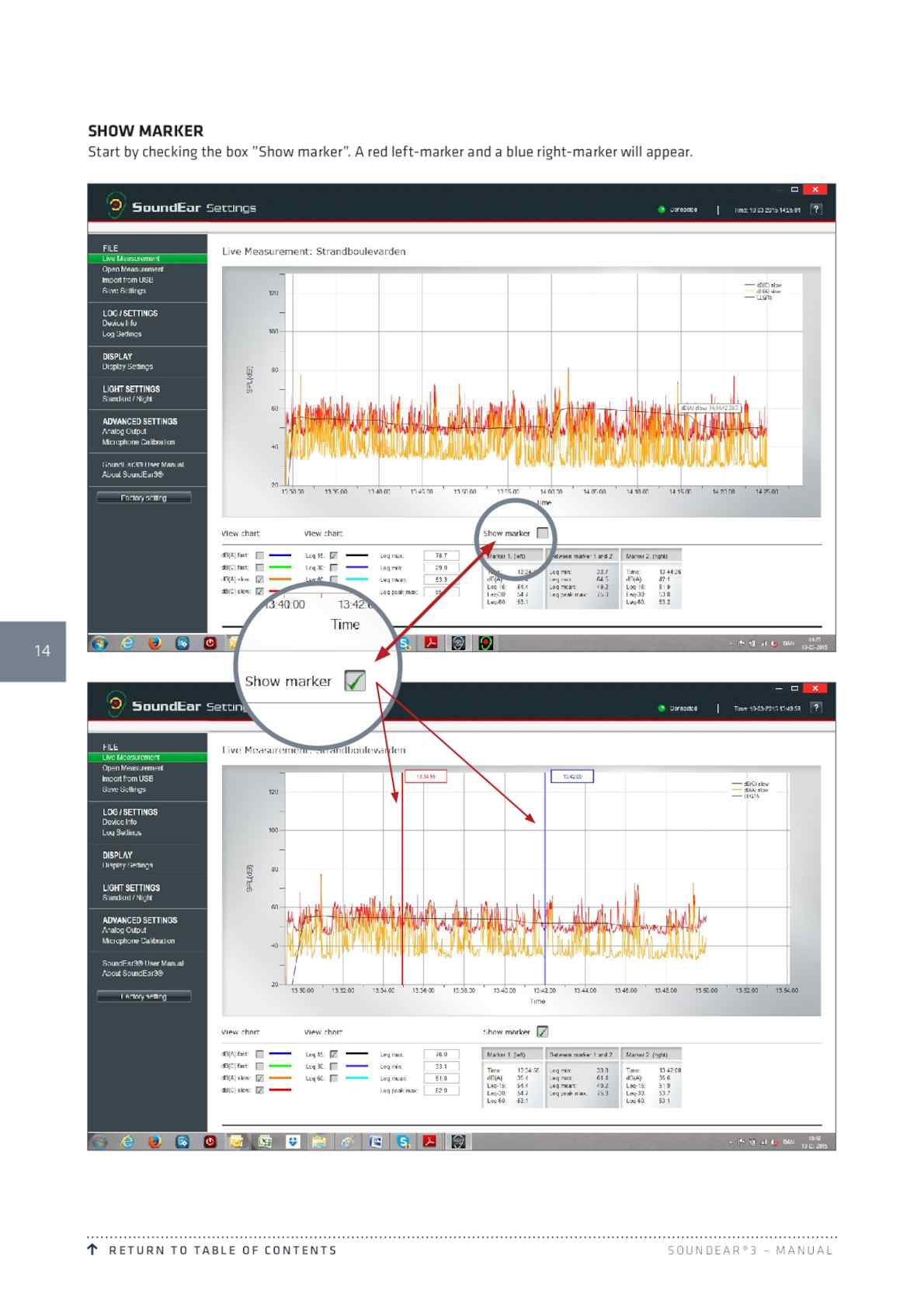Enable the unchecked Show marker checkbox
924x1308 pixels.
click(x=543, y=533)
